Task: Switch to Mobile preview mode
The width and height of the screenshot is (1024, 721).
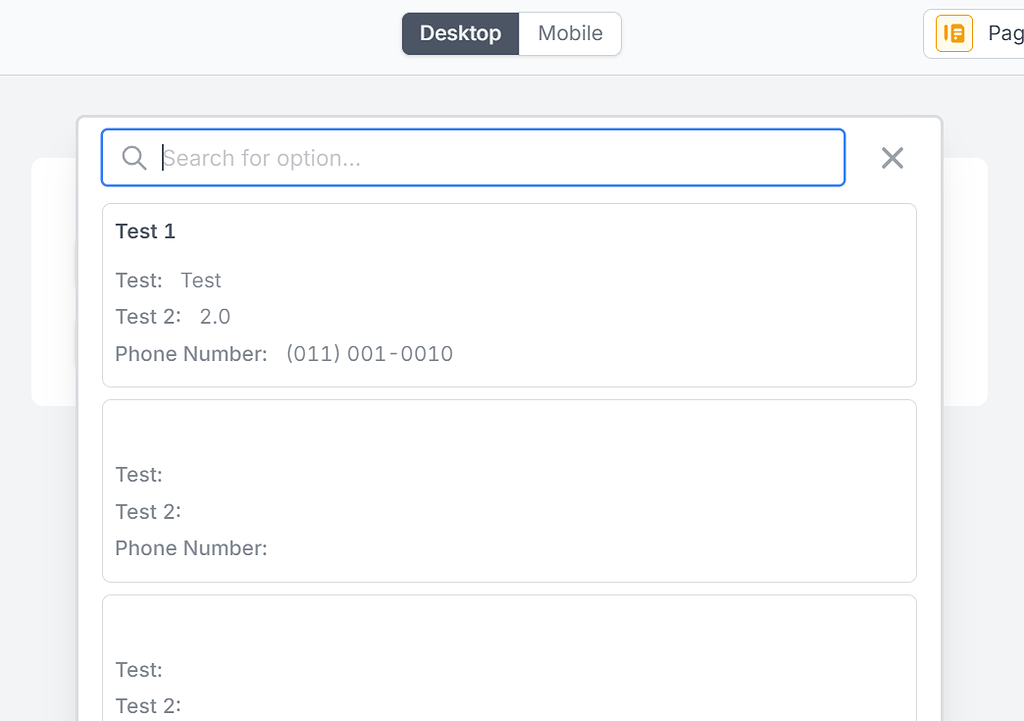Action: click(x=569, y=33)
